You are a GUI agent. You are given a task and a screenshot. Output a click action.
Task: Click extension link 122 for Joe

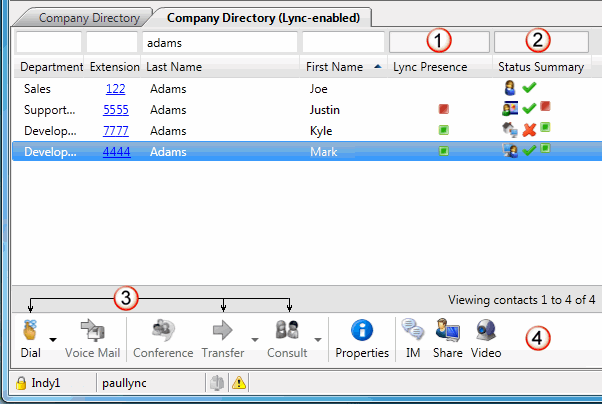(x=116, y=88)
